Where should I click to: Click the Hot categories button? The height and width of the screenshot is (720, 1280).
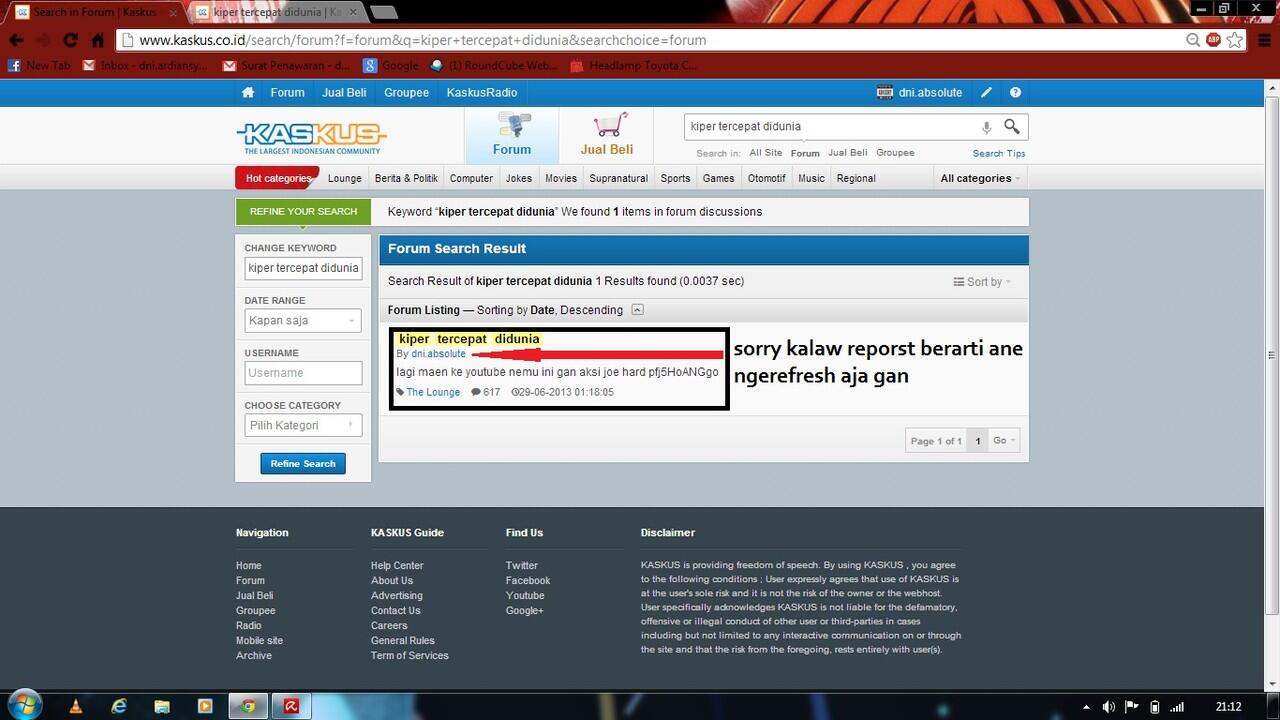pyautogui.click(x=278, y=178)
